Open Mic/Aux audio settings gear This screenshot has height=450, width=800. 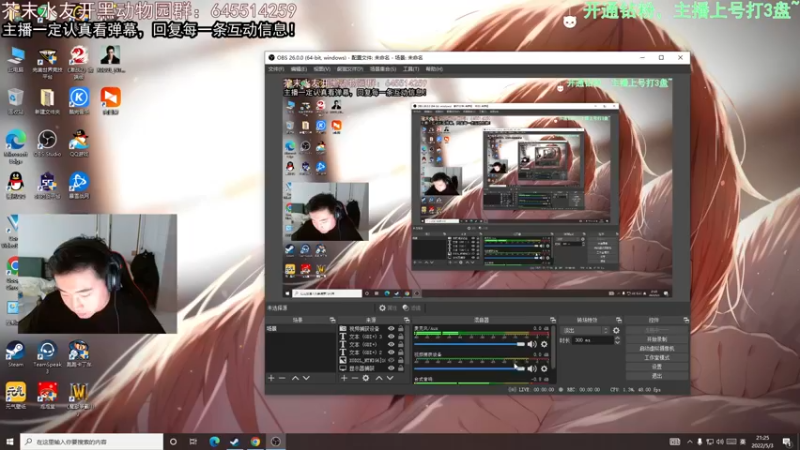[x=544, y=344]
